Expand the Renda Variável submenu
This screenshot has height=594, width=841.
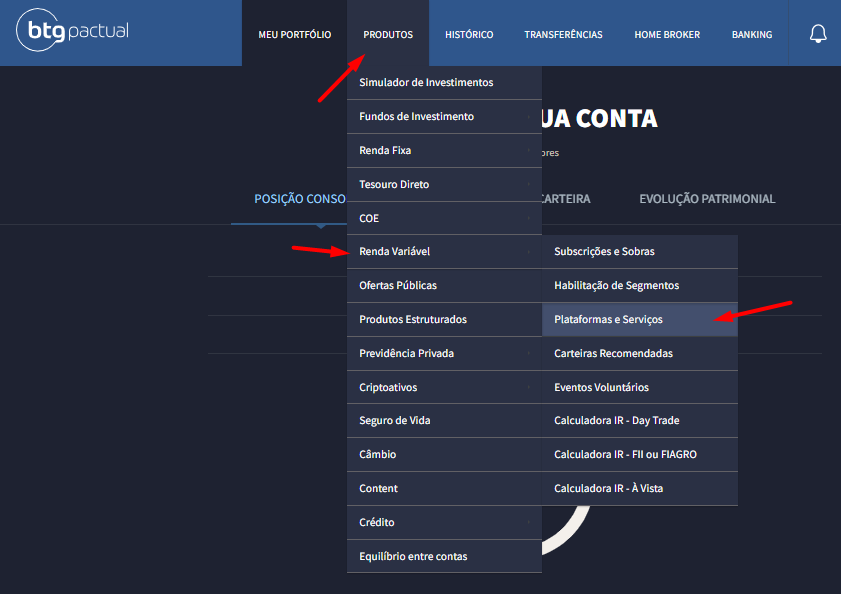[444, 252]
